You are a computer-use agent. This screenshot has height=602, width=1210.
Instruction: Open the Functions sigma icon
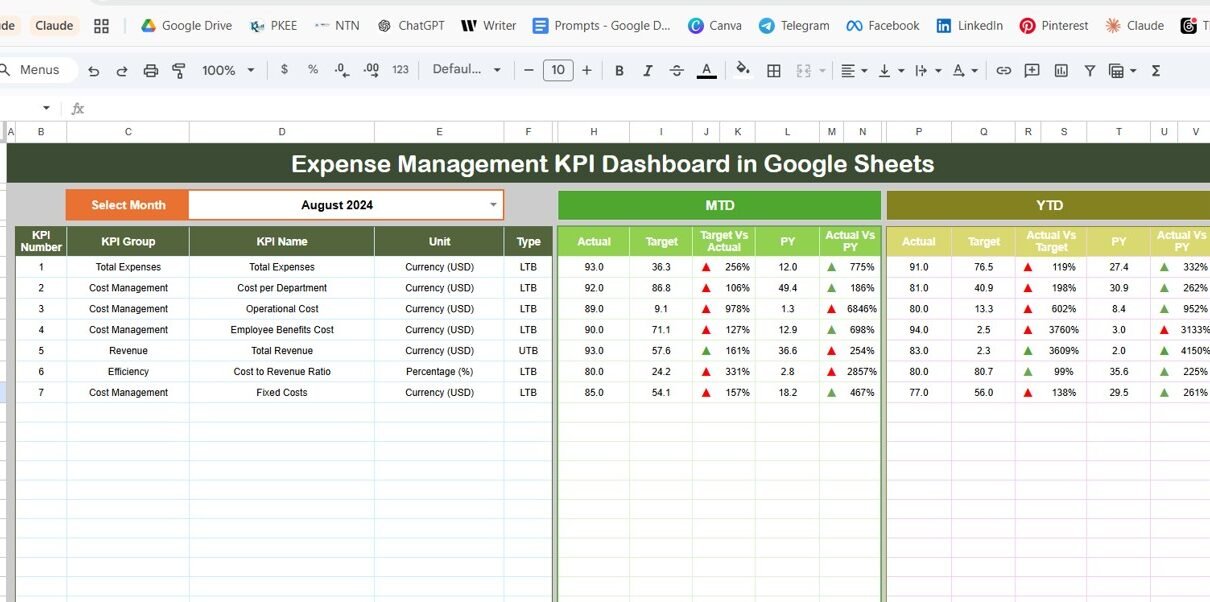(1156, 70)
